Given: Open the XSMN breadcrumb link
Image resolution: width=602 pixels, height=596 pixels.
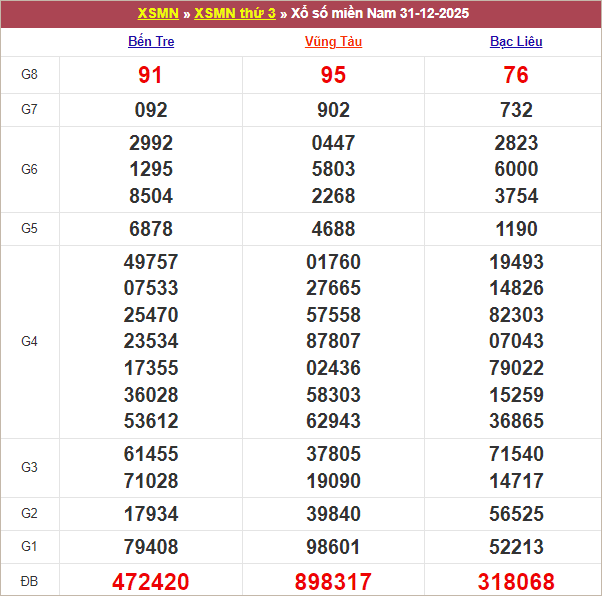Looking at the screenshot, I should pos(158,13).
